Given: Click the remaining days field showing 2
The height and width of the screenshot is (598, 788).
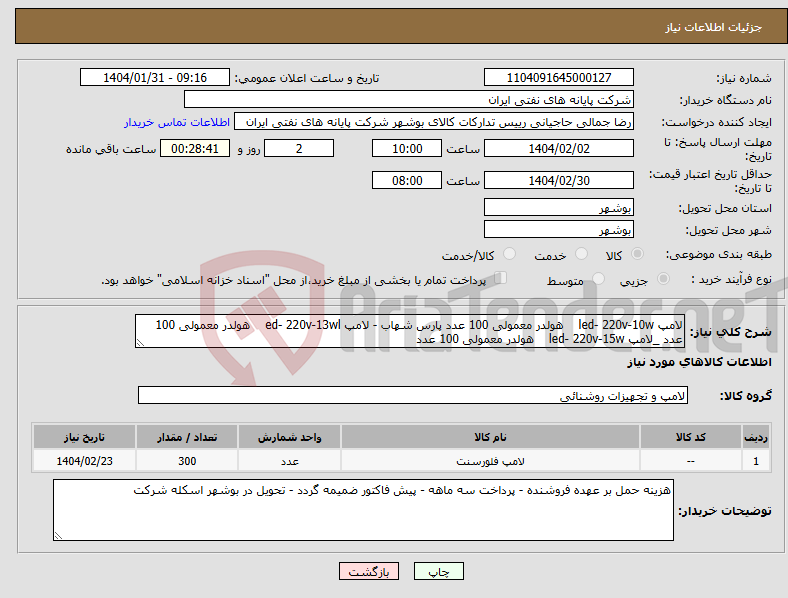Looking at the screenshot, I should (299, 148).
